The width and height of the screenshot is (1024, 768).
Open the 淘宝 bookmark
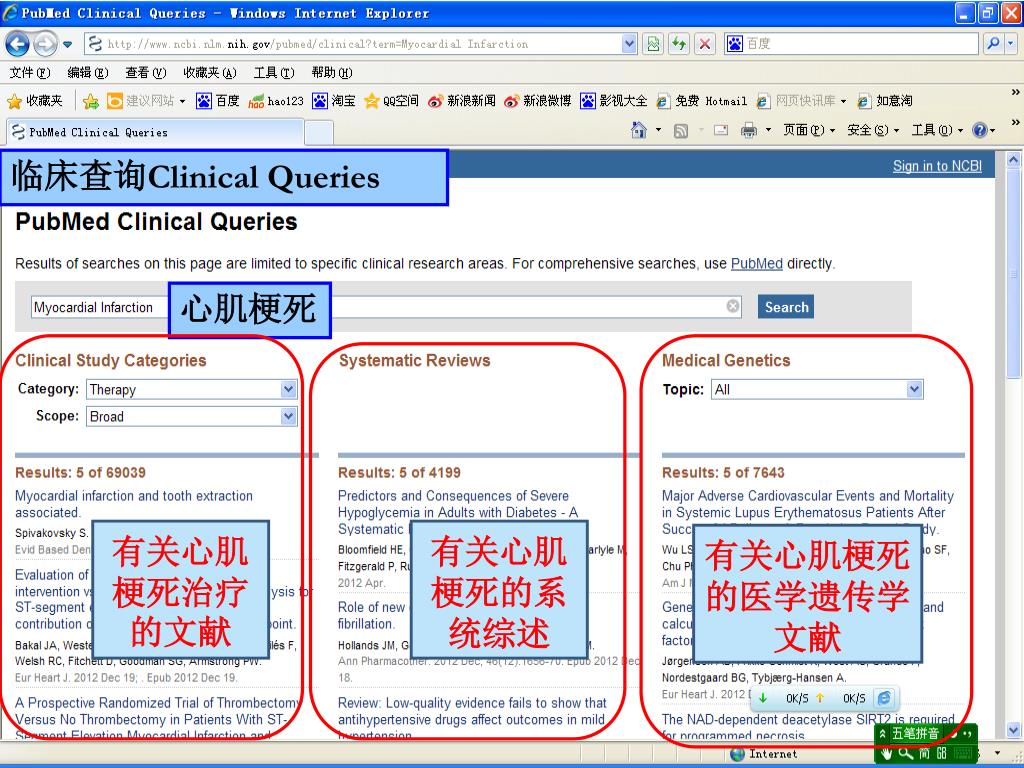pyautogui.click(x=334, y=101)
